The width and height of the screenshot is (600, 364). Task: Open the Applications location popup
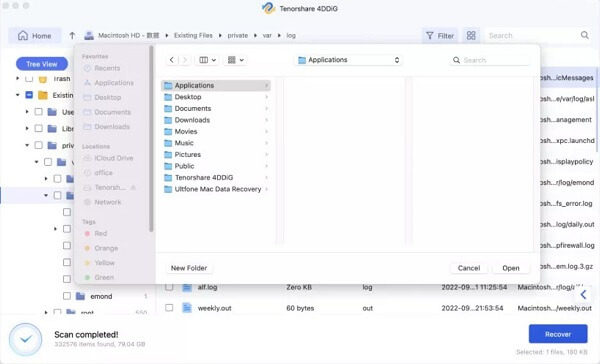[348, 60]
